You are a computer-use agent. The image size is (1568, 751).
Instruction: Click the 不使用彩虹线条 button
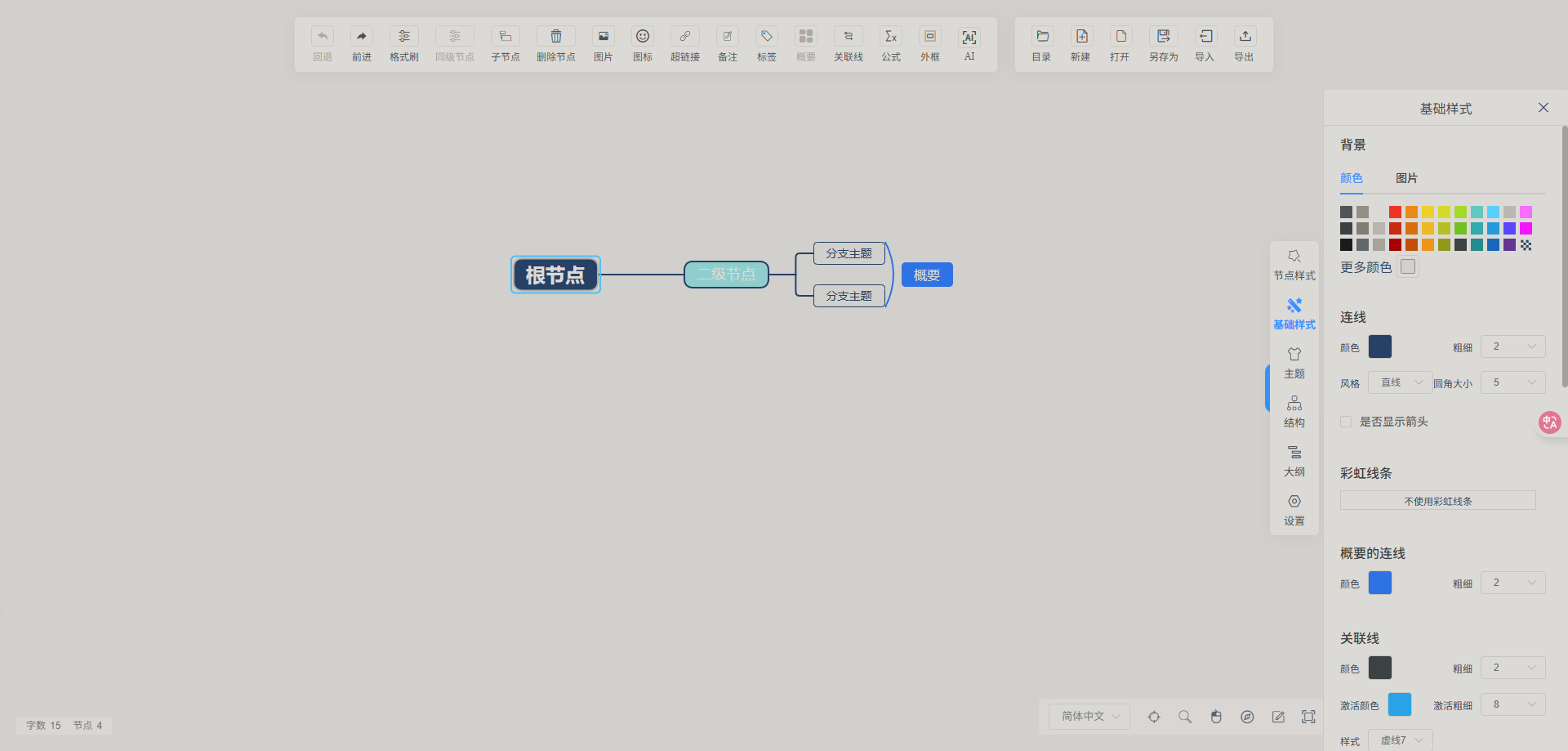[1437, 500]
